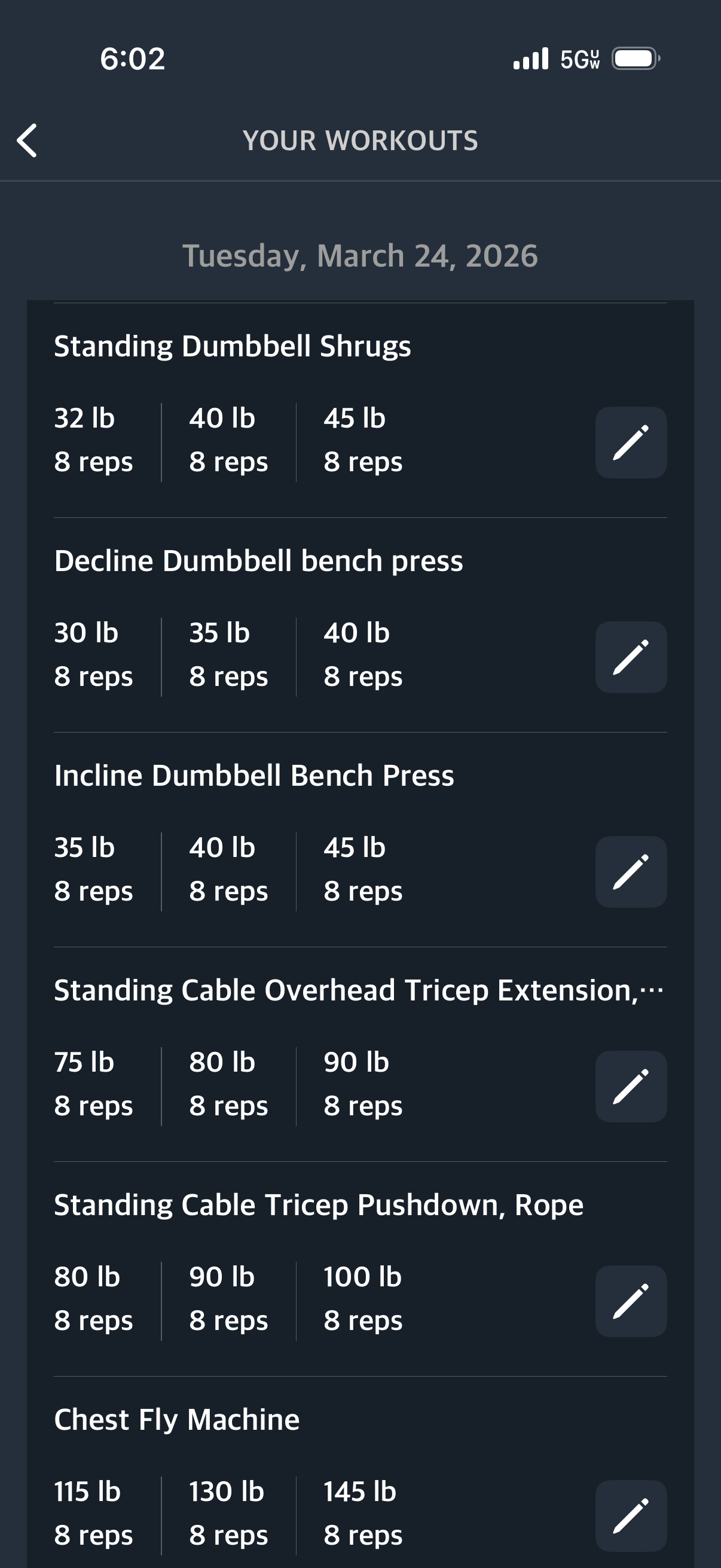Screen dimensions: 721x1568
Task: Tap the battery status icon
Action: pos(636,59)
